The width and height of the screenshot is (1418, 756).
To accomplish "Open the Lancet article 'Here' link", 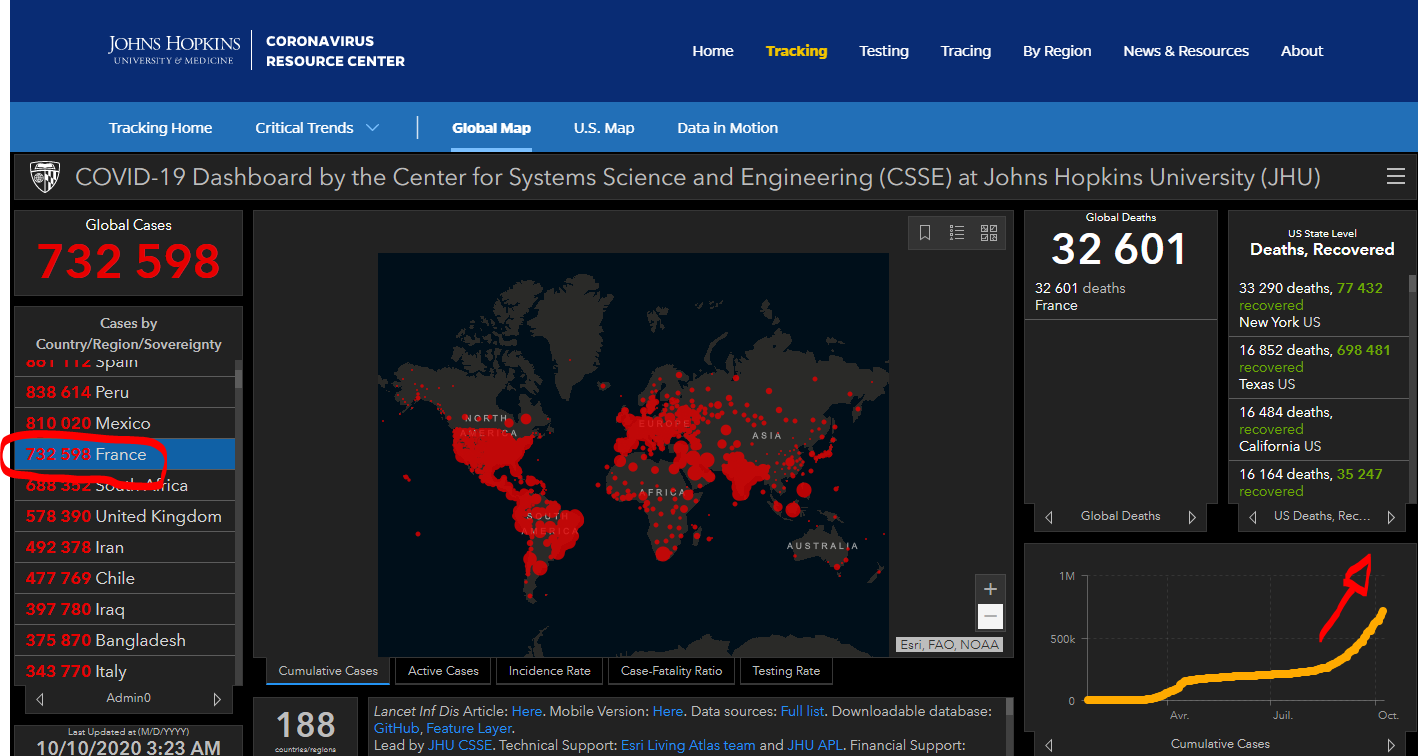I will click(x=526, y=711).
